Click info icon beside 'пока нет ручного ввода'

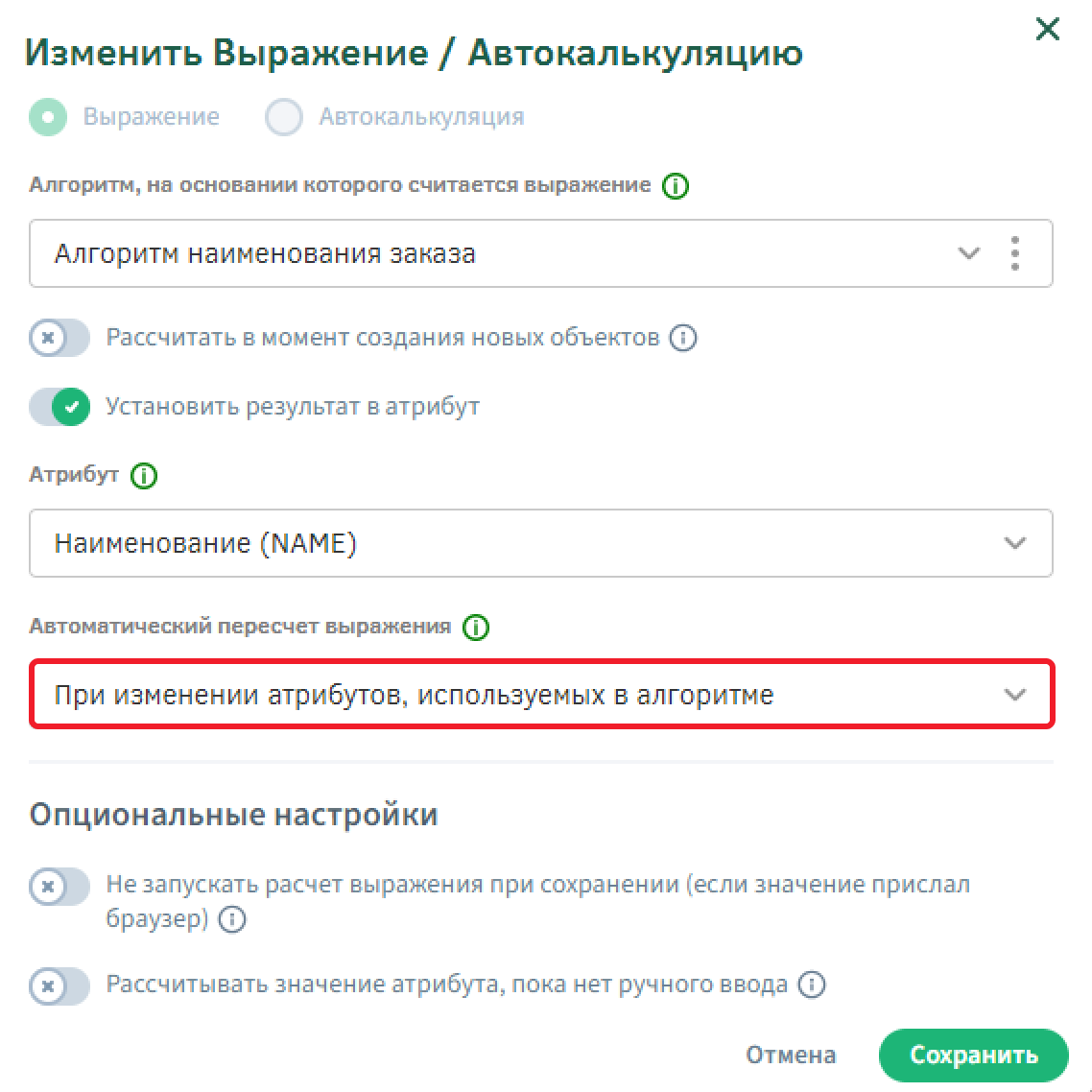pyautogui.click(x=812, y=985)
